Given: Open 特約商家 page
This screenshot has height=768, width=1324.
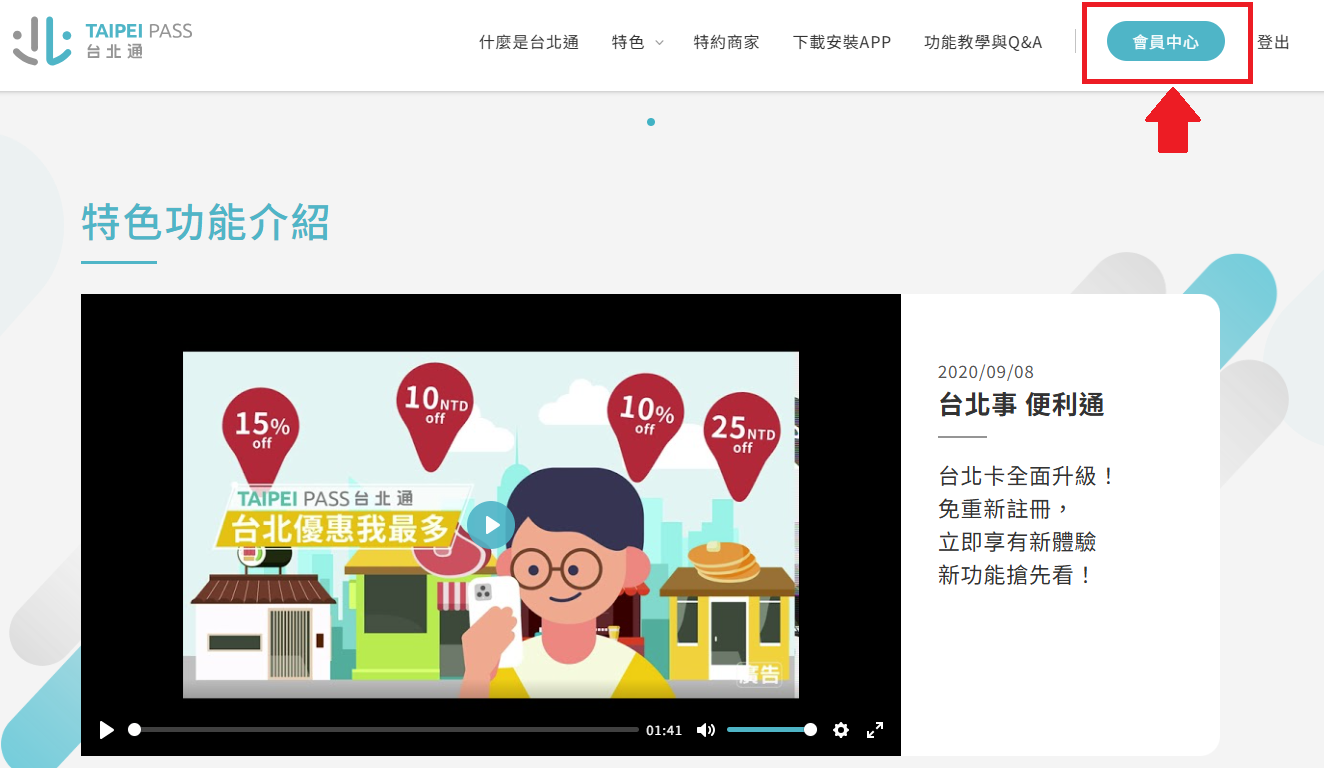Looking at the screenshot, I should 727,42.
